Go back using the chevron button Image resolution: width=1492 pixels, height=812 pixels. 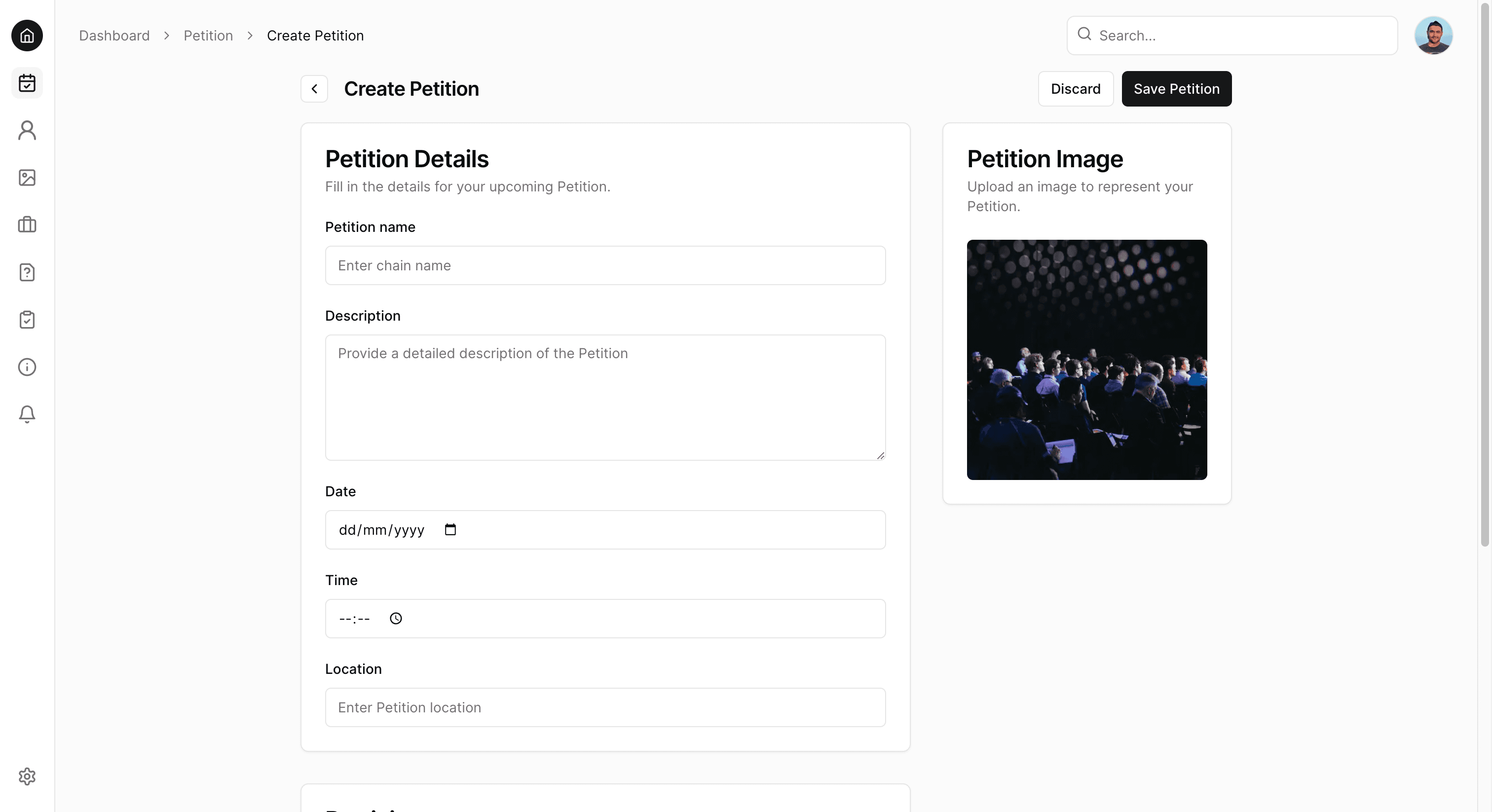coord(314,89)
